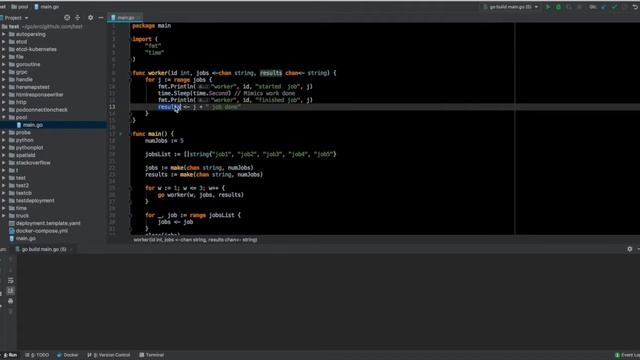The height and width of the screenshot is (360, 640).
Task: Click the pool breadcrumb in the navigation bar
Action: pyautogui.click(x=20, y=7)
